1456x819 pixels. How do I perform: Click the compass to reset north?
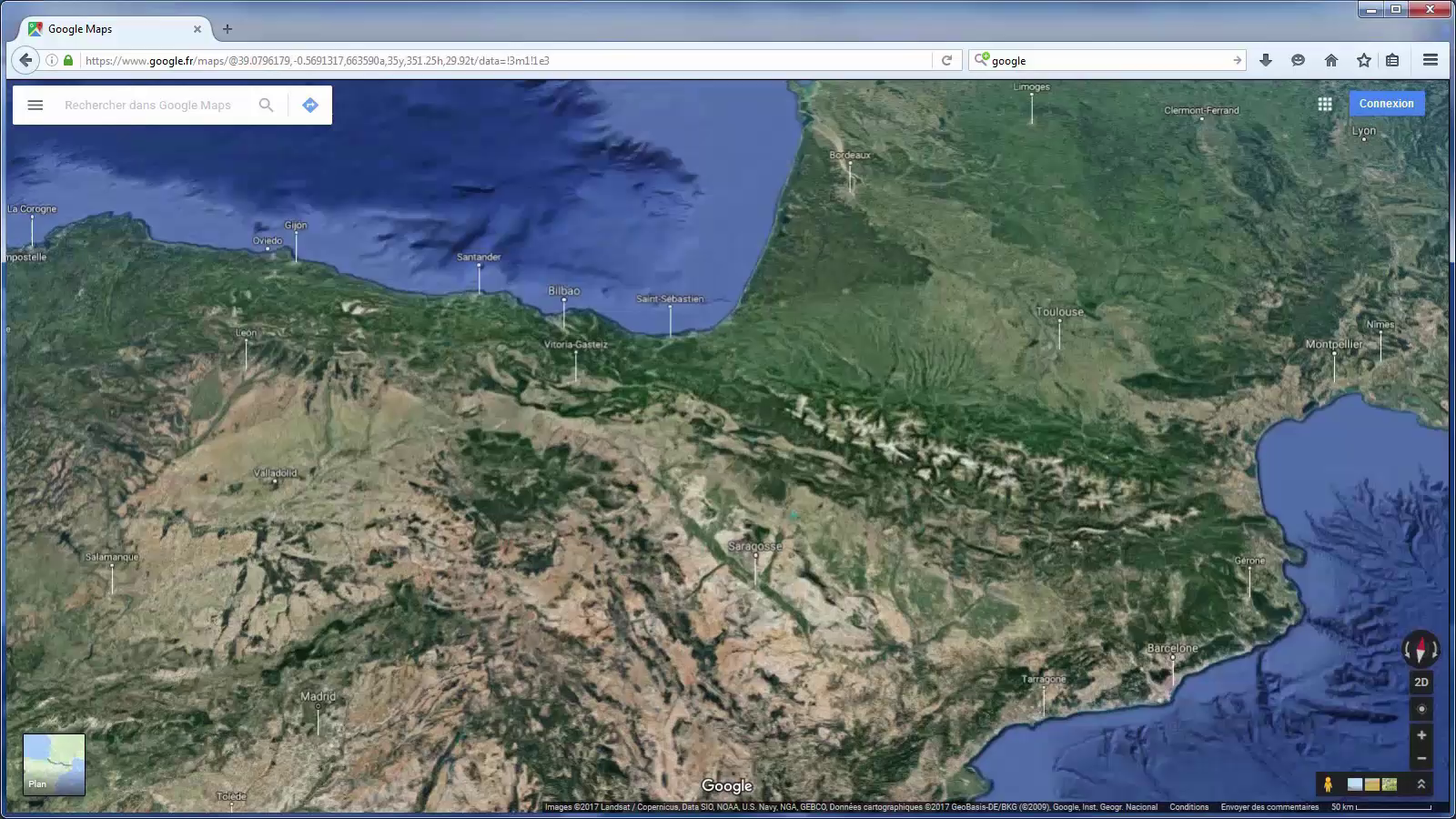[1421, 650]
